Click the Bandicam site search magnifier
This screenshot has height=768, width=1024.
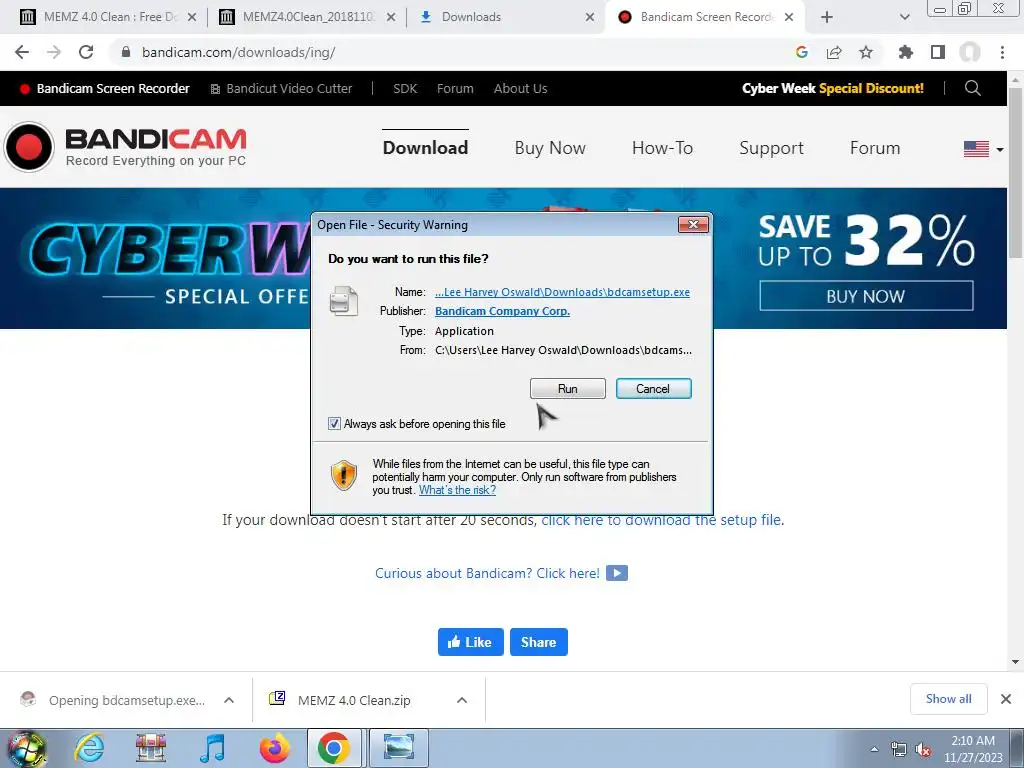pos(972,88)
